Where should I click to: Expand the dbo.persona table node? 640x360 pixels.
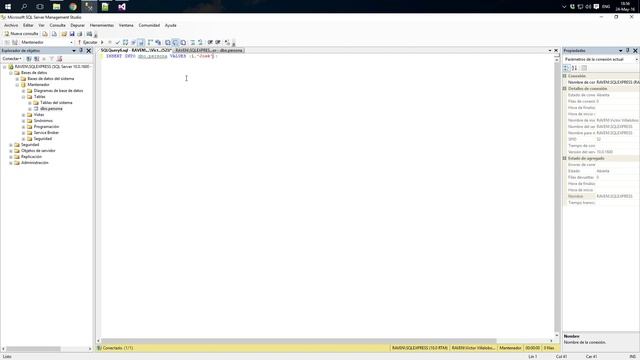(30, 109)
